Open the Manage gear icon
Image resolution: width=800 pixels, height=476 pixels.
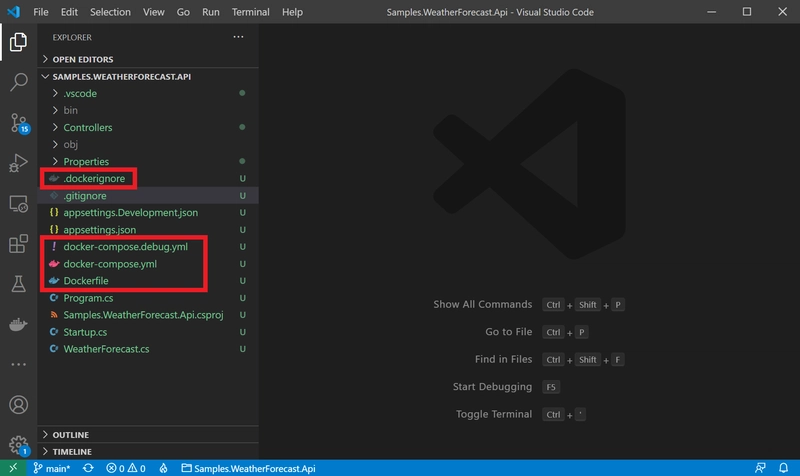pyautogui.click(x=19, y=445)
